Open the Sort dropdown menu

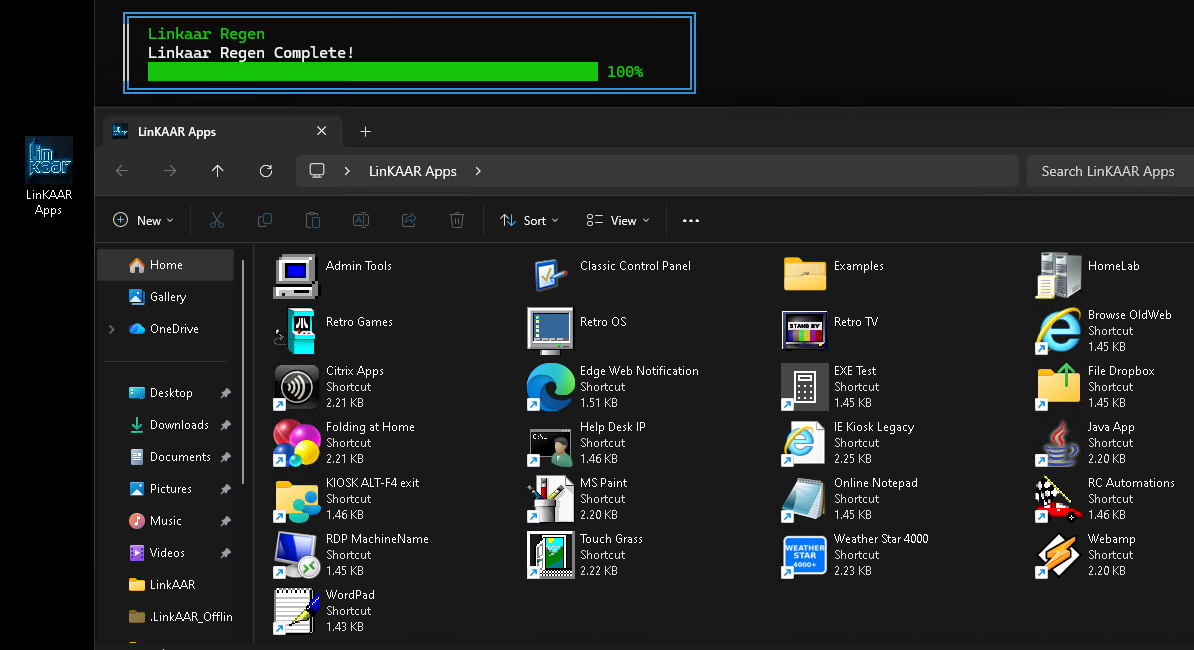pyautogui.click(x=529, y=221)
